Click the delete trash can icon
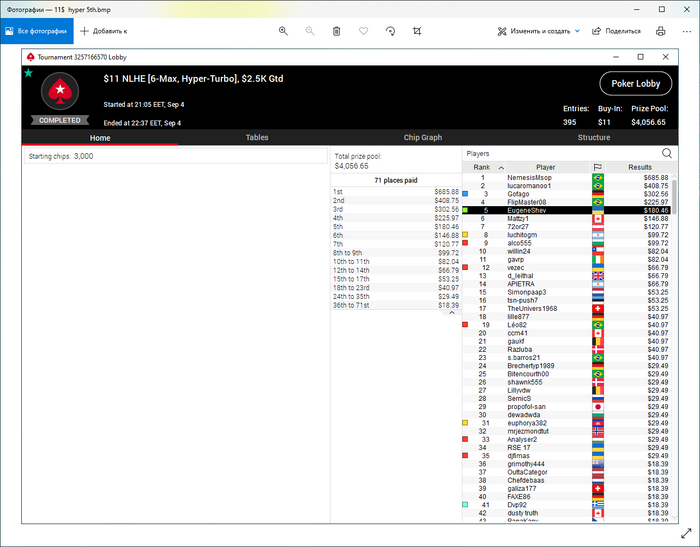Screen dimensions: 700x547 337,31
